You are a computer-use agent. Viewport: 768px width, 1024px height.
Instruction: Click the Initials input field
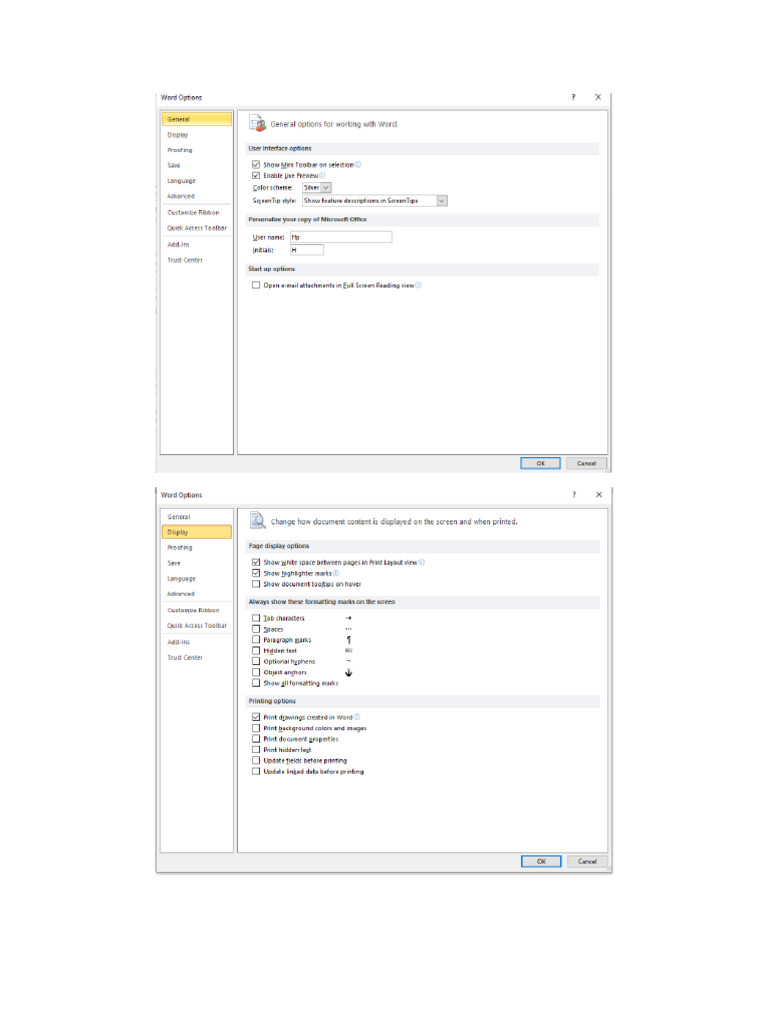point(307,249)
